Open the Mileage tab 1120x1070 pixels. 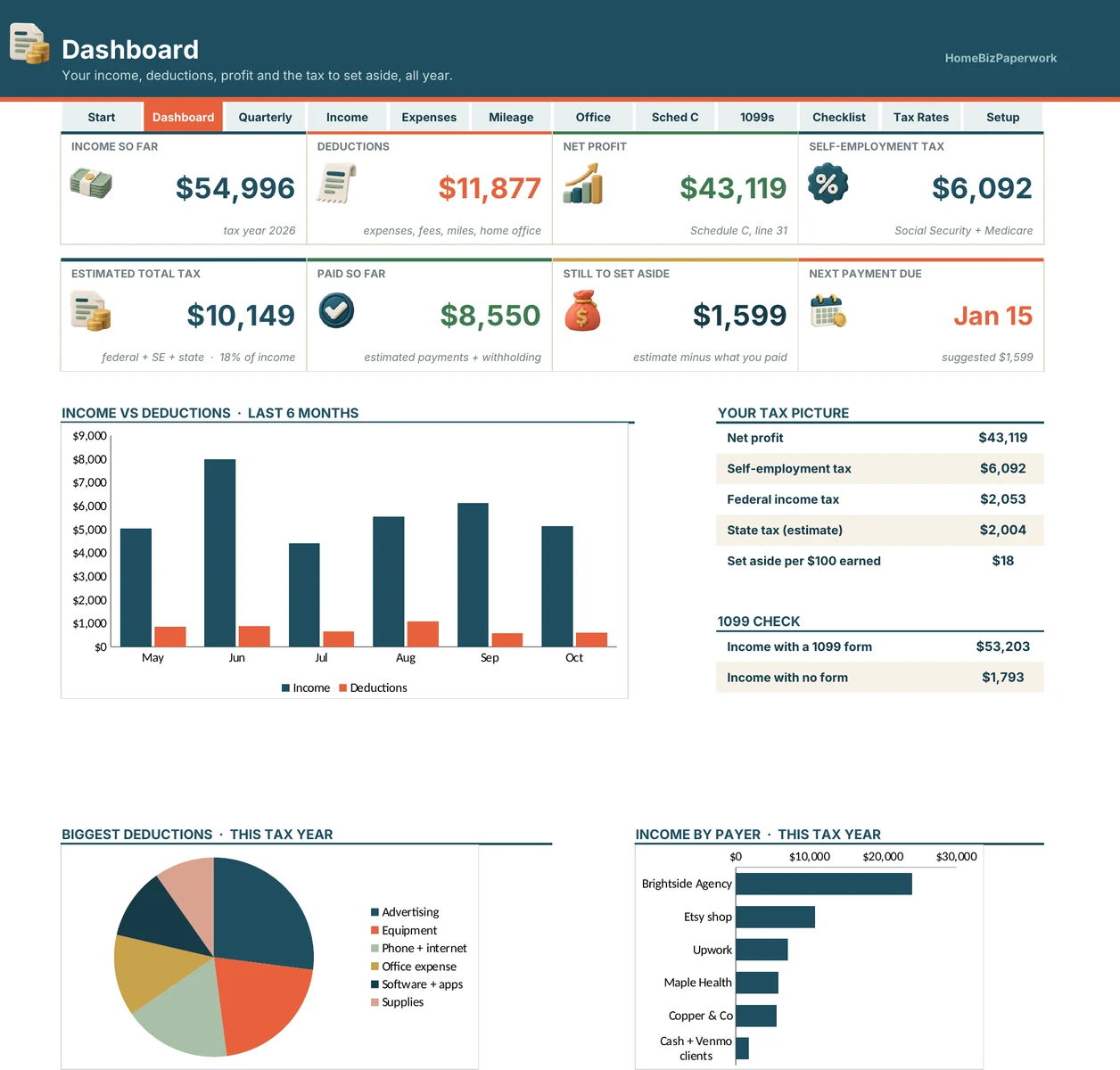coord(511,117)
